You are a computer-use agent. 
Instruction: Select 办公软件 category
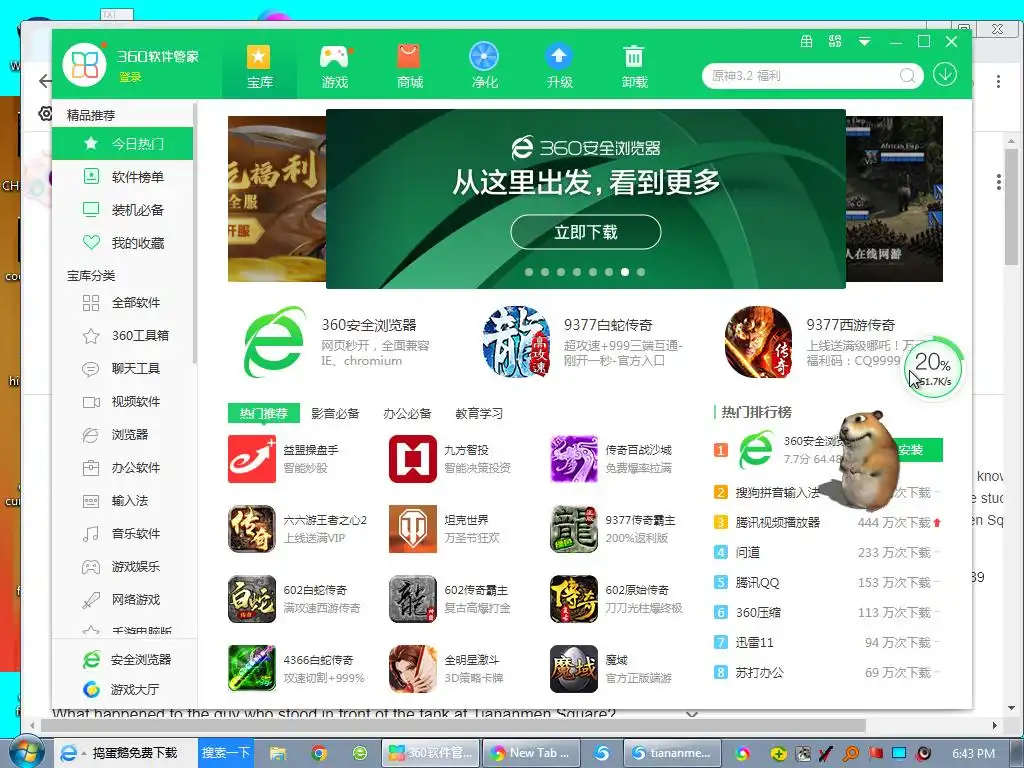pos(123,468)
